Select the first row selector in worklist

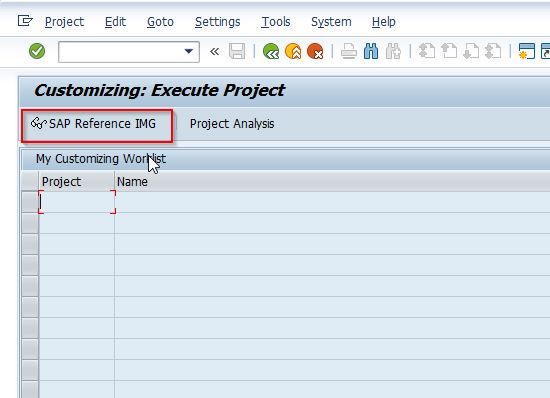30,202
